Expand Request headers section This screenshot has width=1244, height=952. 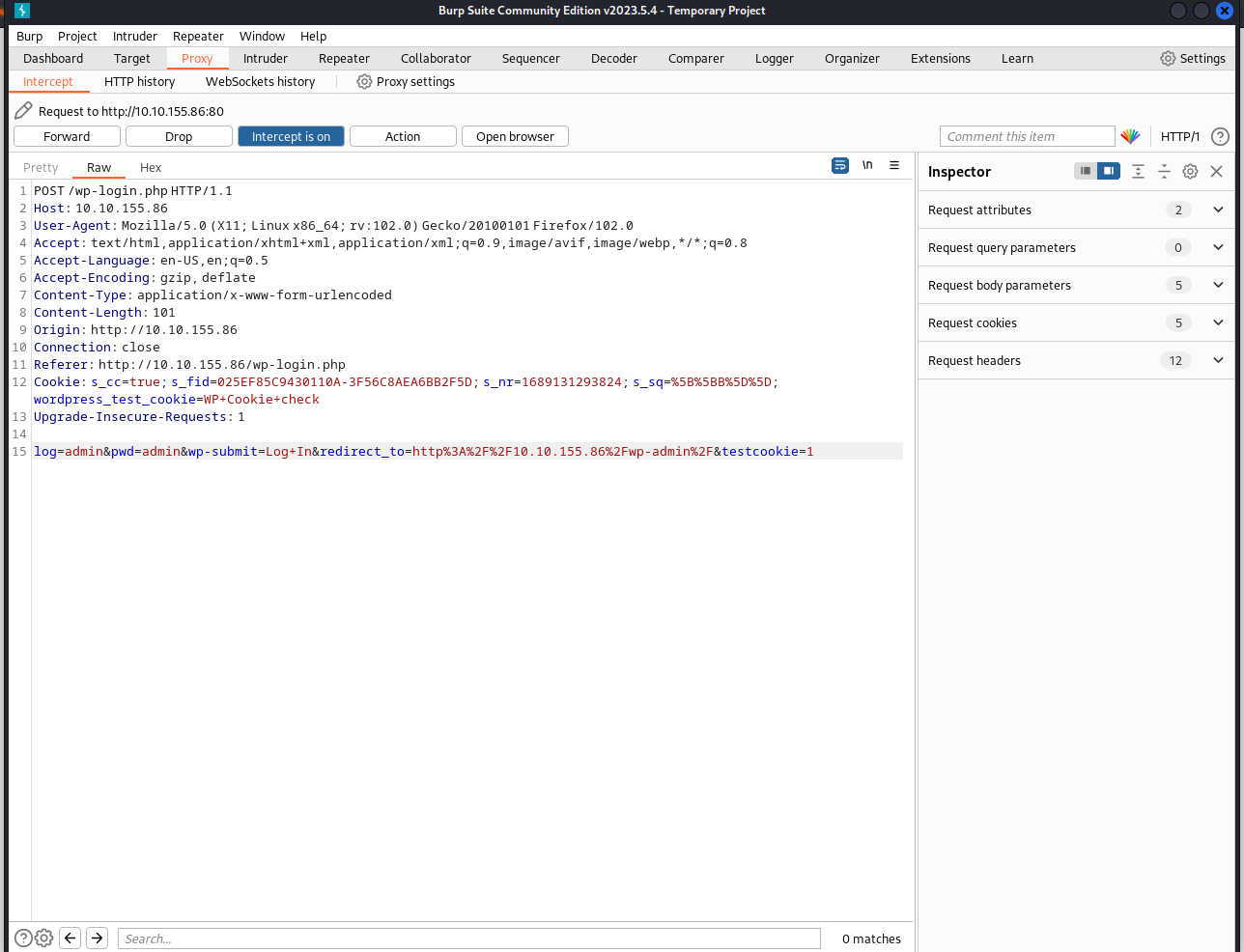tap(1218, 360)
